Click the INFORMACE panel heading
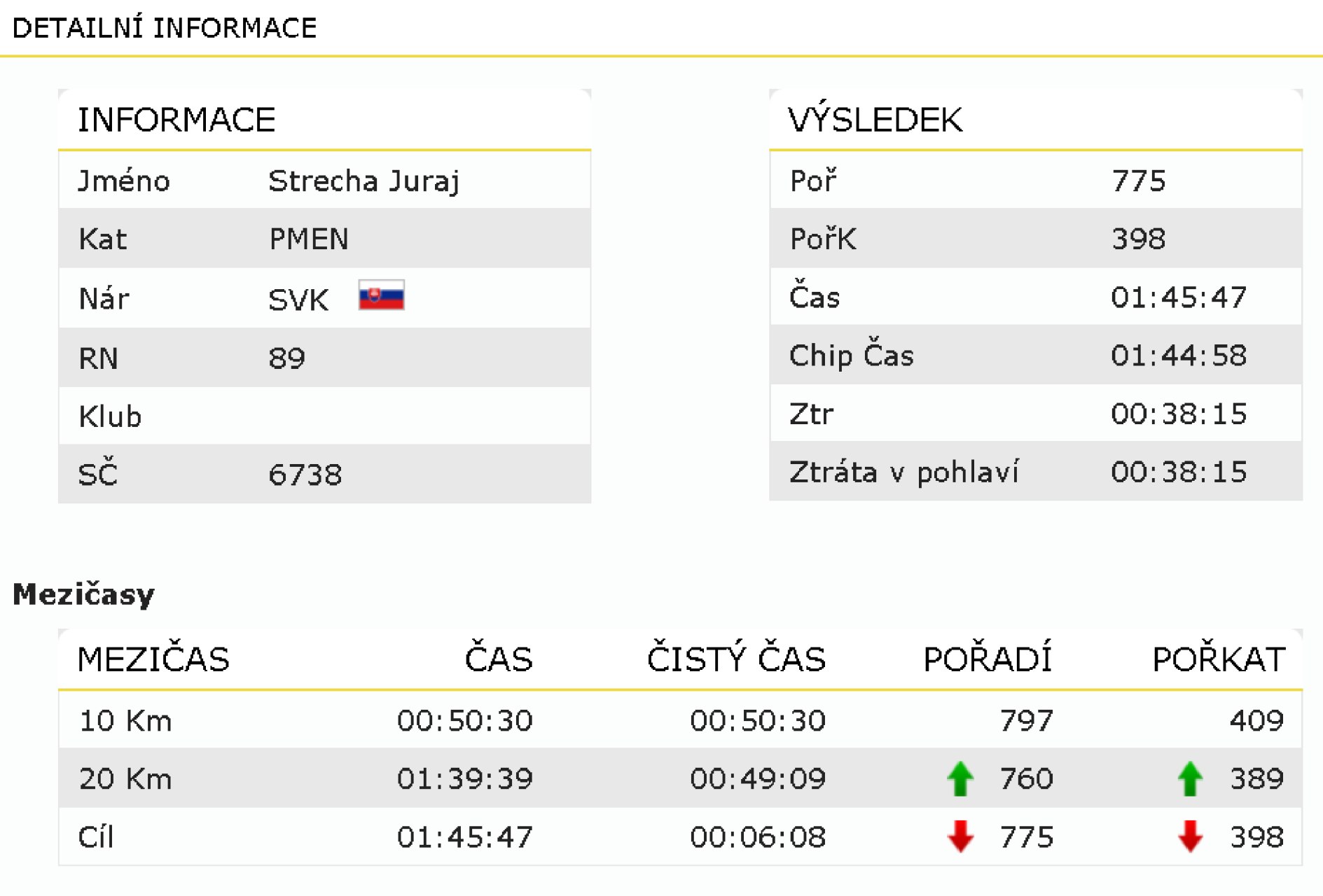Image resolution: width=1323 pixels, height=896 pixels. coord(176,120)
